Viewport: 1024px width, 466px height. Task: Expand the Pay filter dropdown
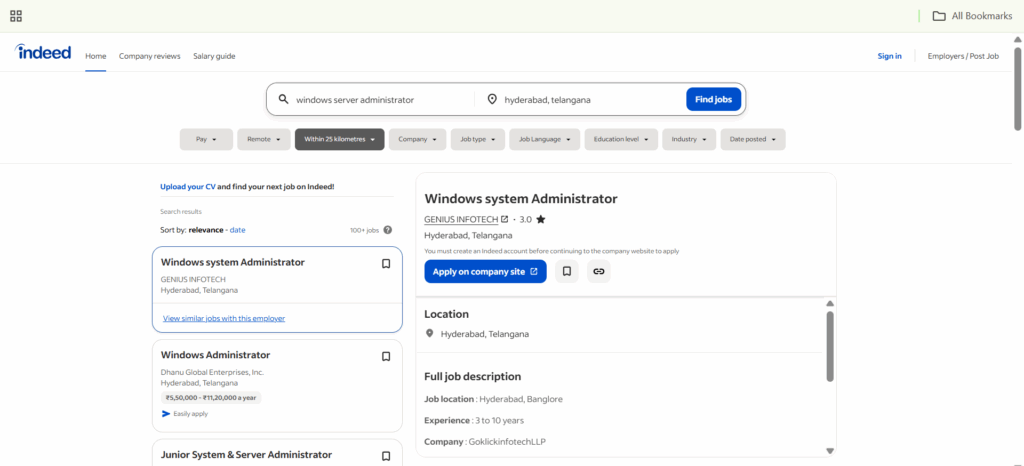pos(206,140)
